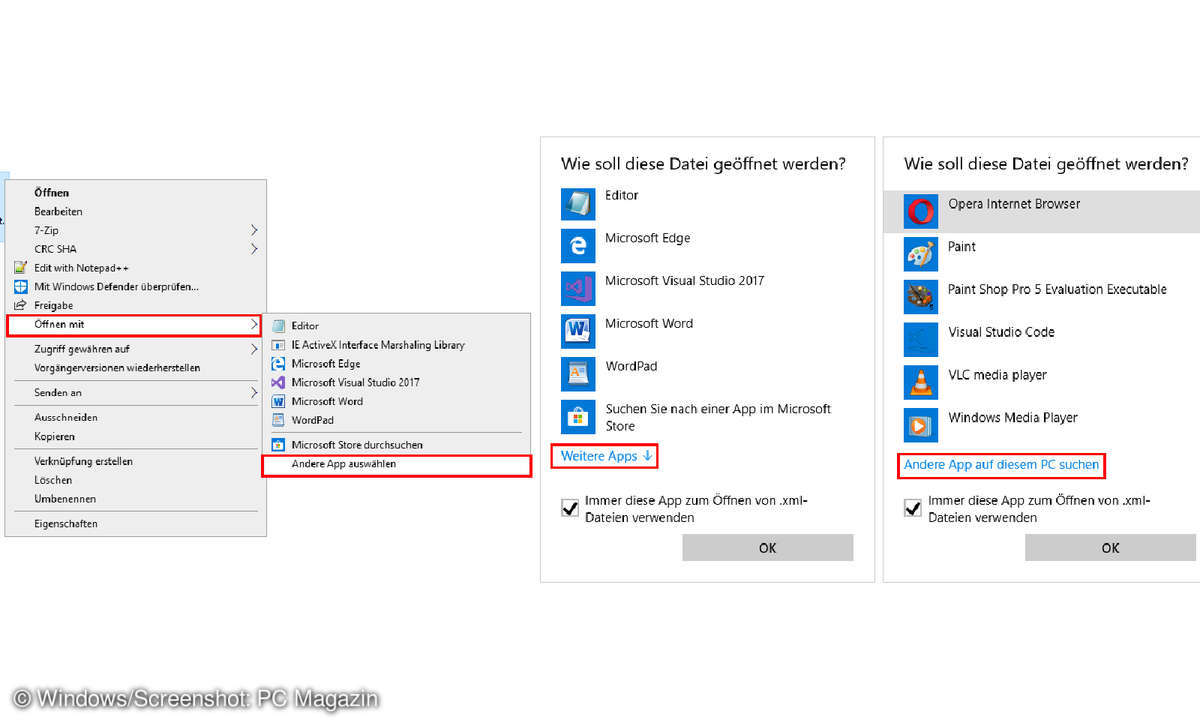Viewport: 1200px width, 720px height.
Task: Confirm with OK in the dialog listing Opera
Action: (1110, 548)
